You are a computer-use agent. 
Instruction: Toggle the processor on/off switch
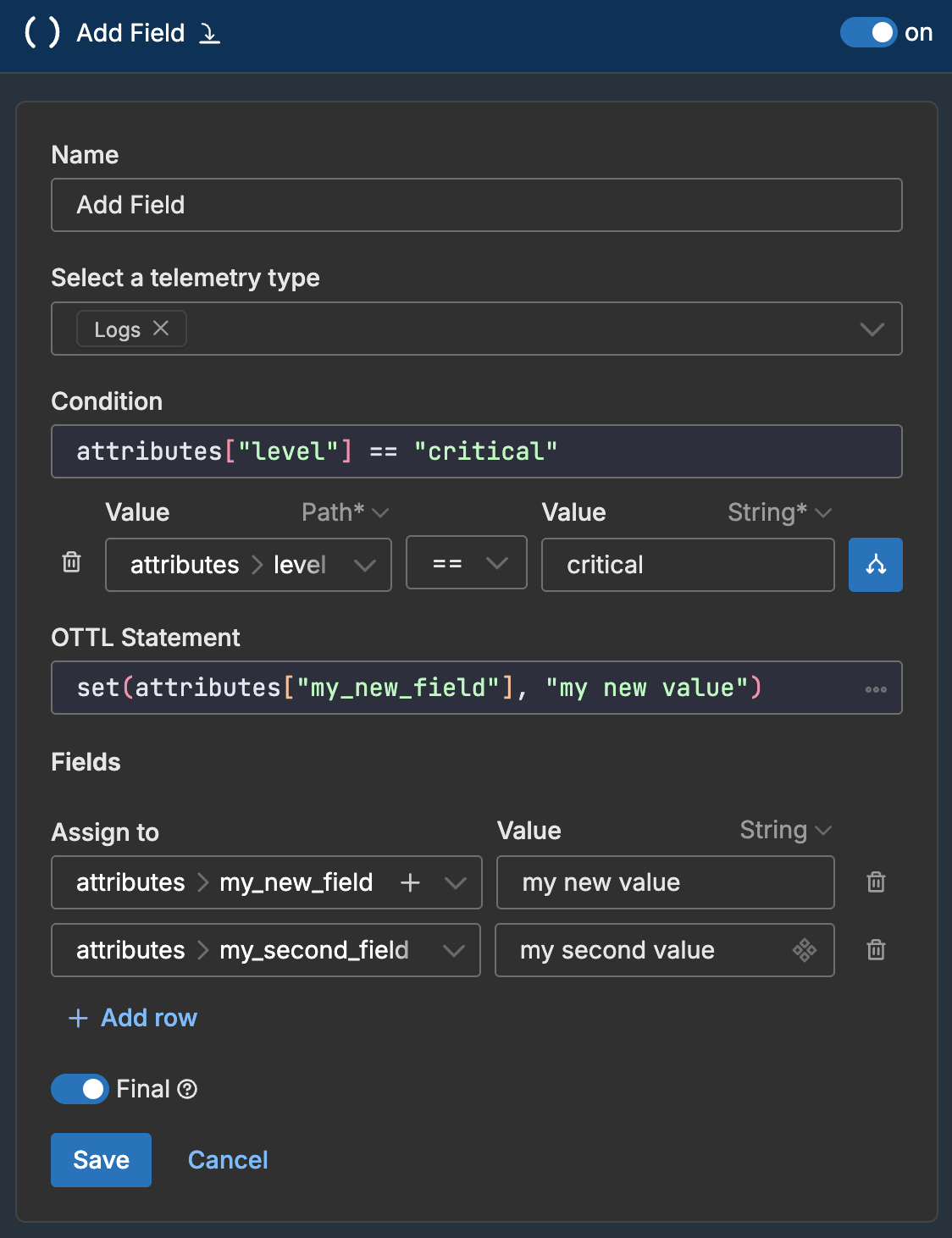tap(868, 33)
